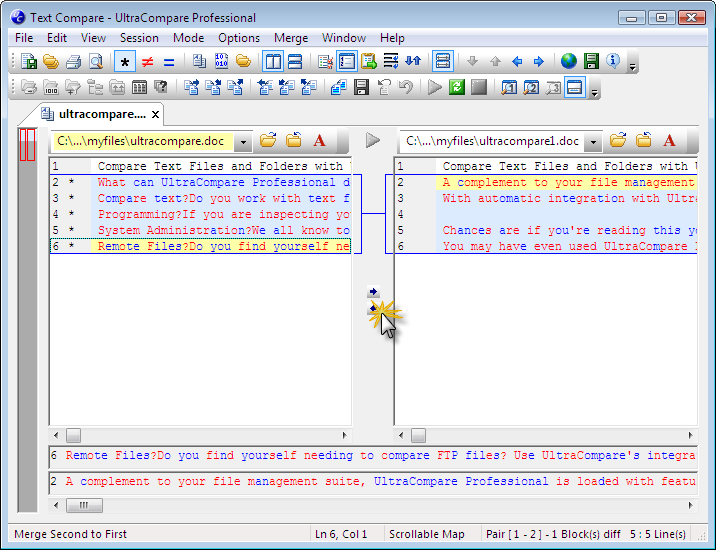The width and height of the screenshot is (716, 550).
Task: Click the gray play arrow between file paths
Action: pos(373,140)
